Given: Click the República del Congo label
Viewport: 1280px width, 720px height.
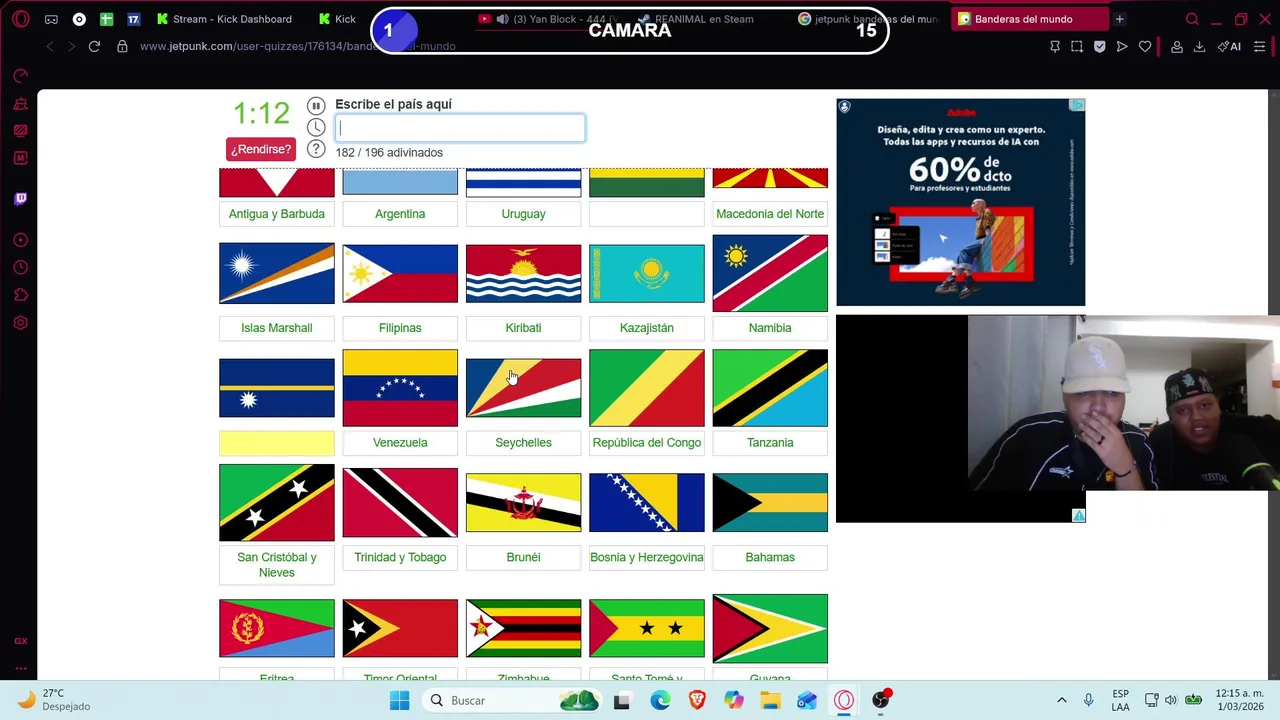Looking at the screenshot, I should [x=647, y=442].
